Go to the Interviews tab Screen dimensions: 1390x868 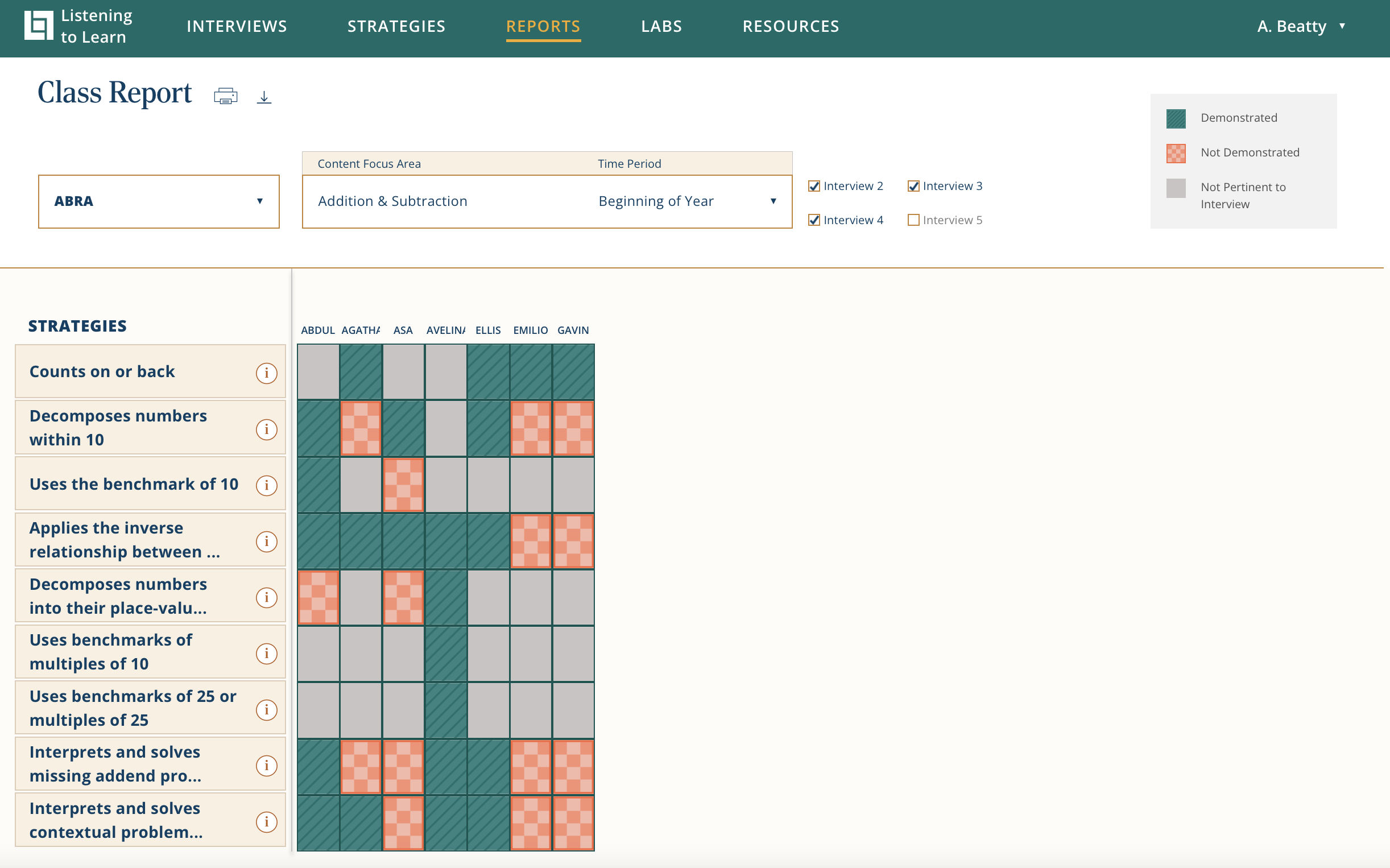[237, 26]
